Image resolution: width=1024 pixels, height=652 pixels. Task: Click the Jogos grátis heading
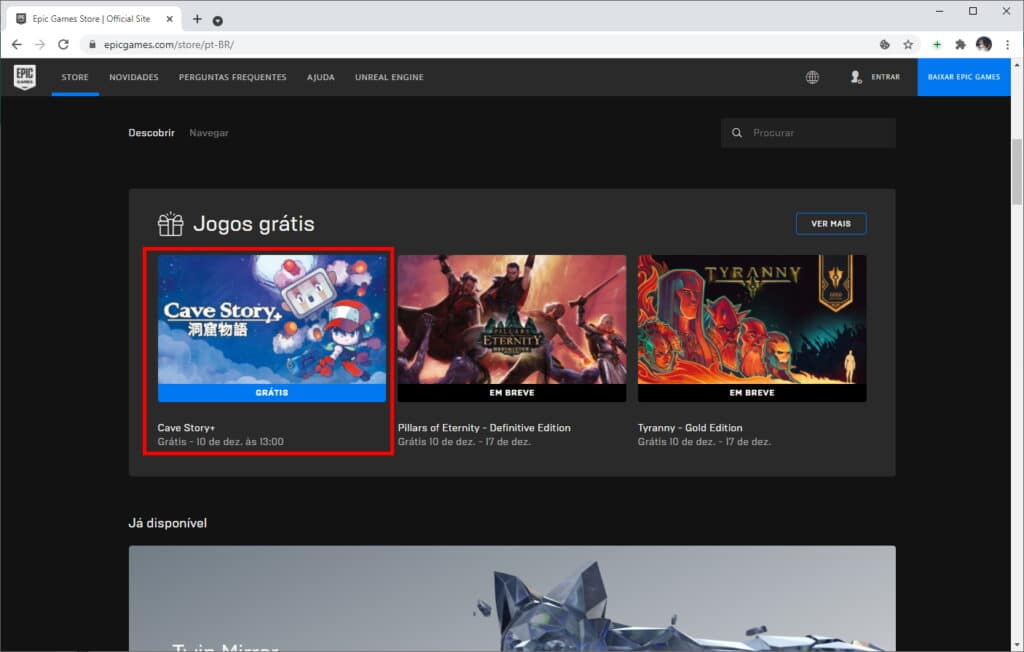254,224
